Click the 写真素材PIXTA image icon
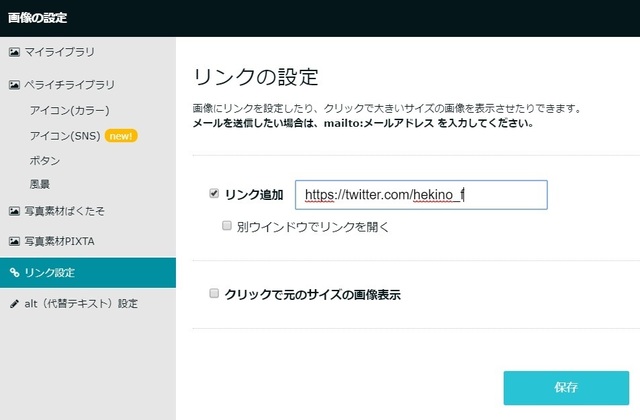Screen dimensions: 640x420 click(x=14, y=241)
